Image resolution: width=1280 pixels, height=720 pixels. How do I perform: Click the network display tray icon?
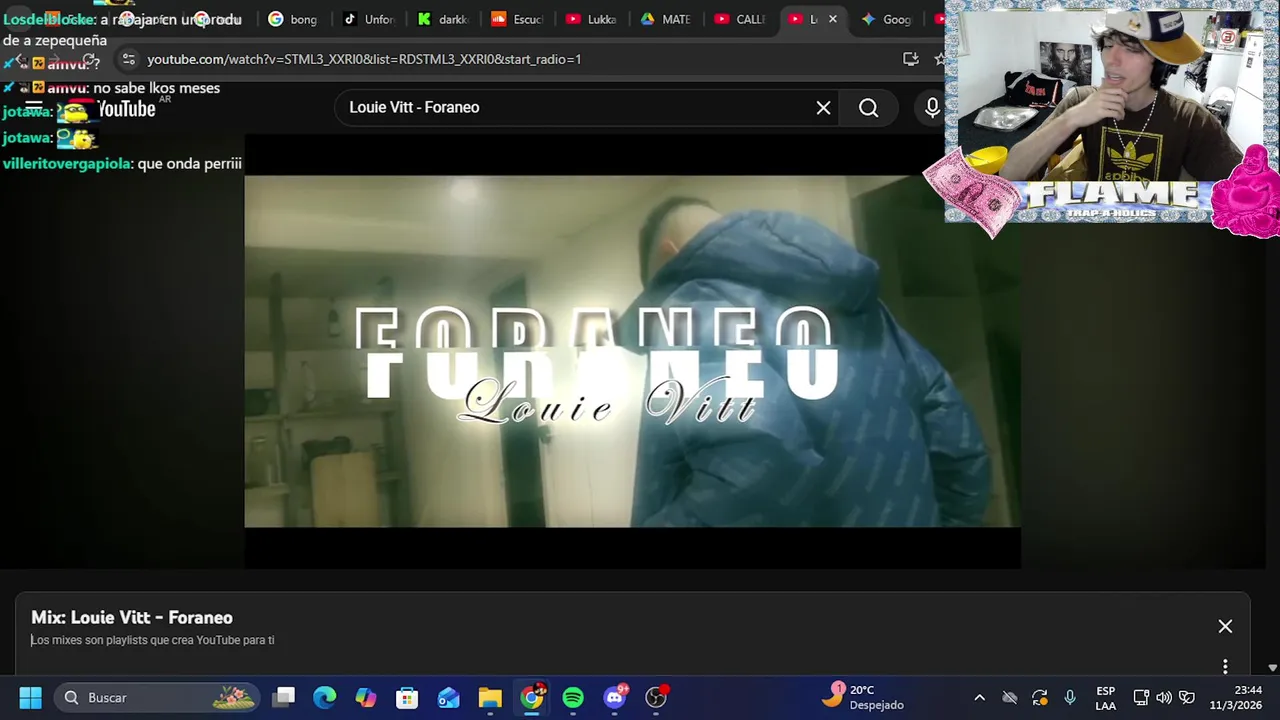[1141, 697]
